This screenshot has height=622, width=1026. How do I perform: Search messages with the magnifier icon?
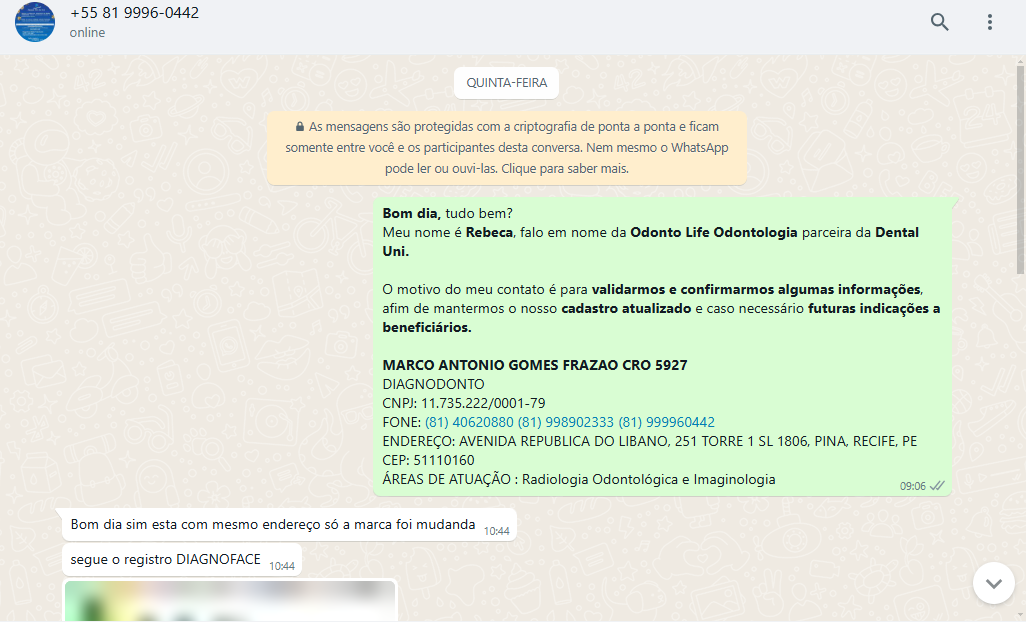click(x=940, y=22)
